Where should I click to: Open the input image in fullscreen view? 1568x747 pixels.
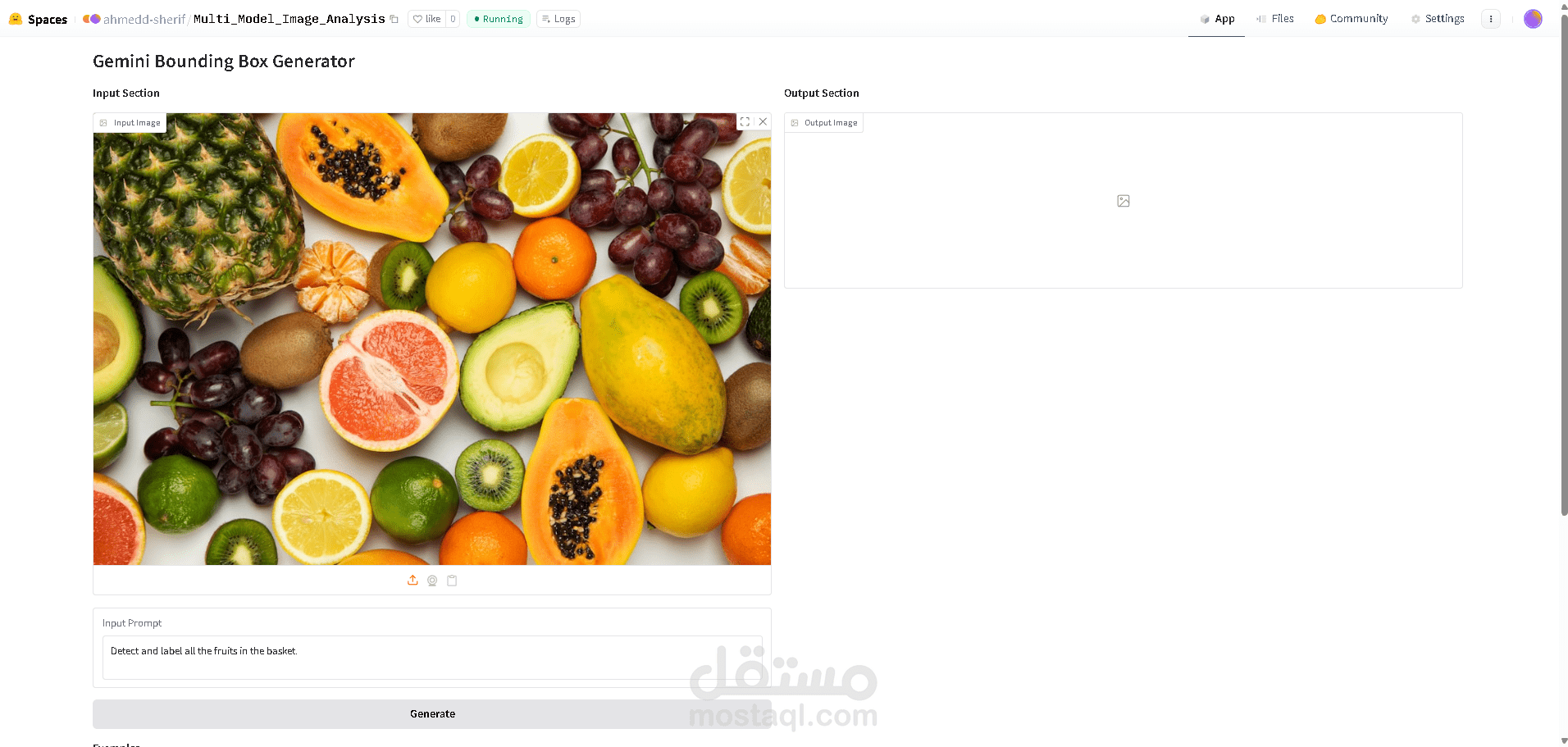point(745,121)
